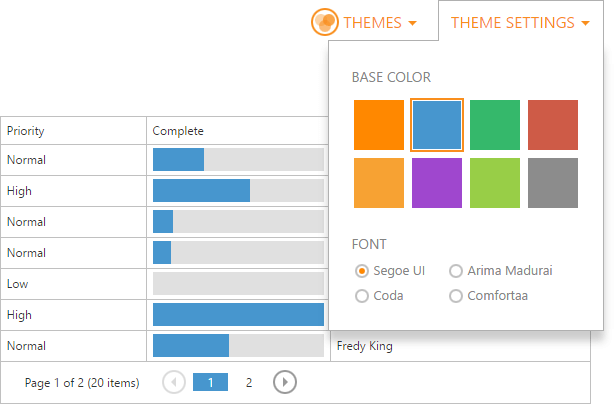Select the lime green color swatch
The height and width of the screenshot is (404, 614).
pos(495,183)
